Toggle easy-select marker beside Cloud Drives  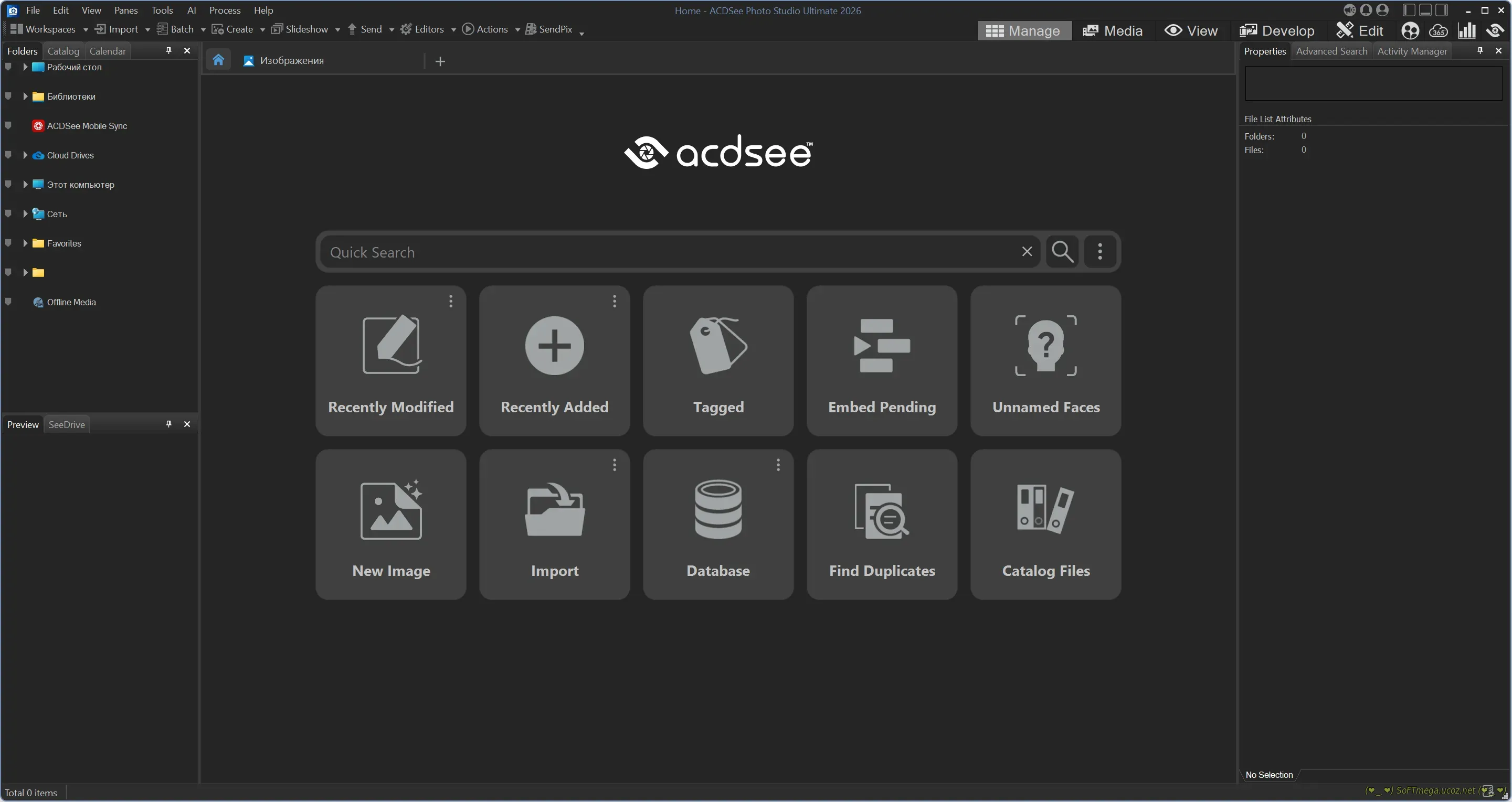point(8,155)
